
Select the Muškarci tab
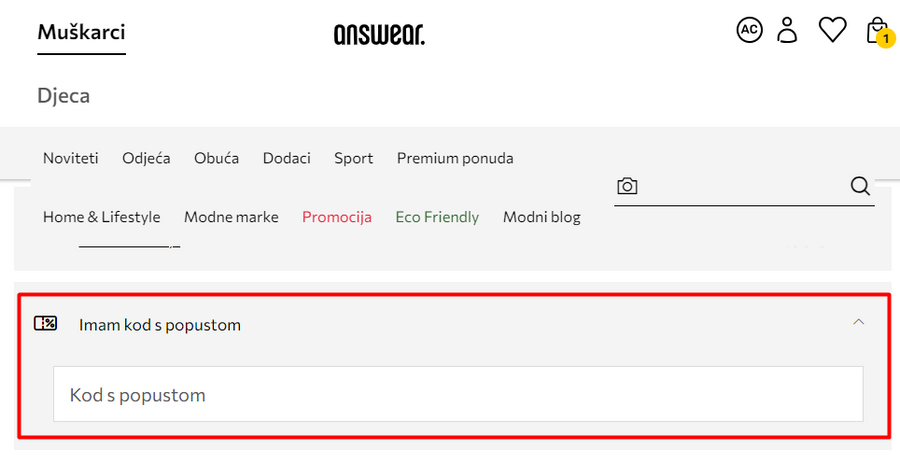pos(81,33)
